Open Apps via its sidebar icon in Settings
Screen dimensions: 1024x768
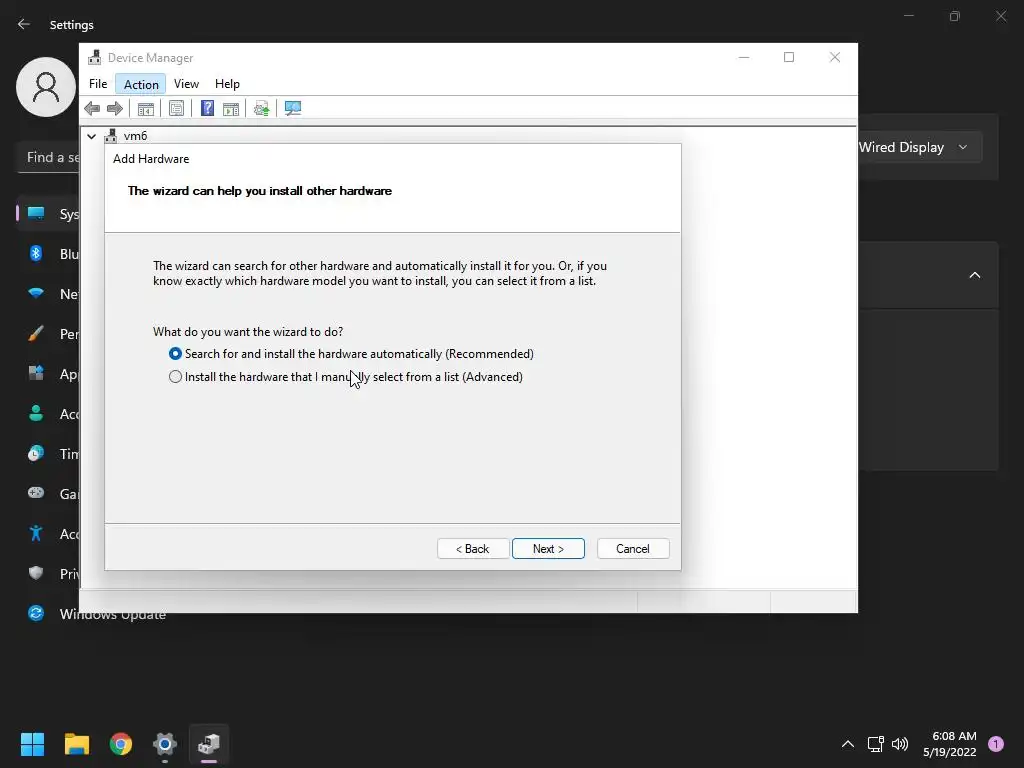[36, 374]
